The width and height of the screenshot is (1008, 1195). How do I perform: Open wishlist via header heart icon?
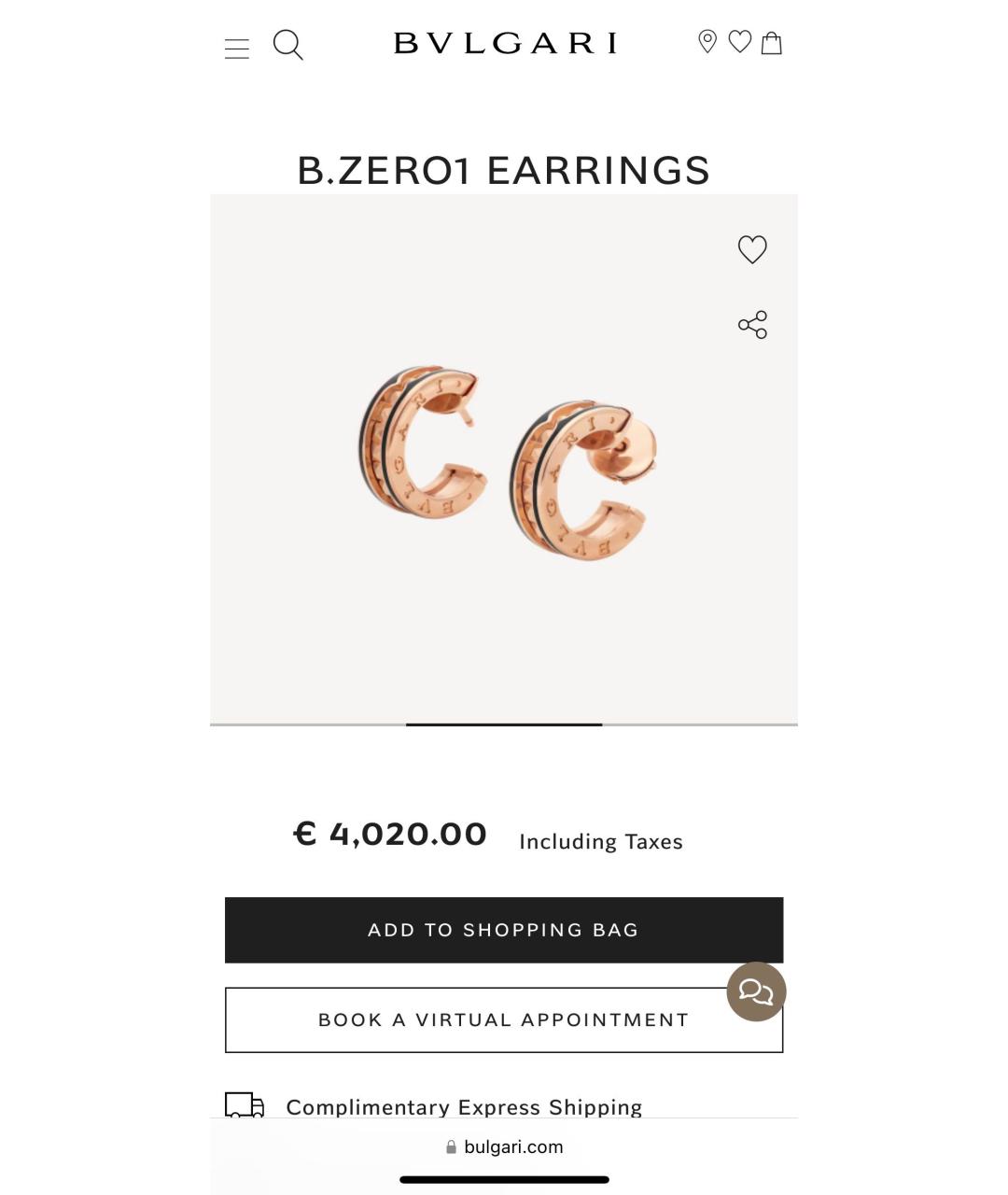point(739,43)
